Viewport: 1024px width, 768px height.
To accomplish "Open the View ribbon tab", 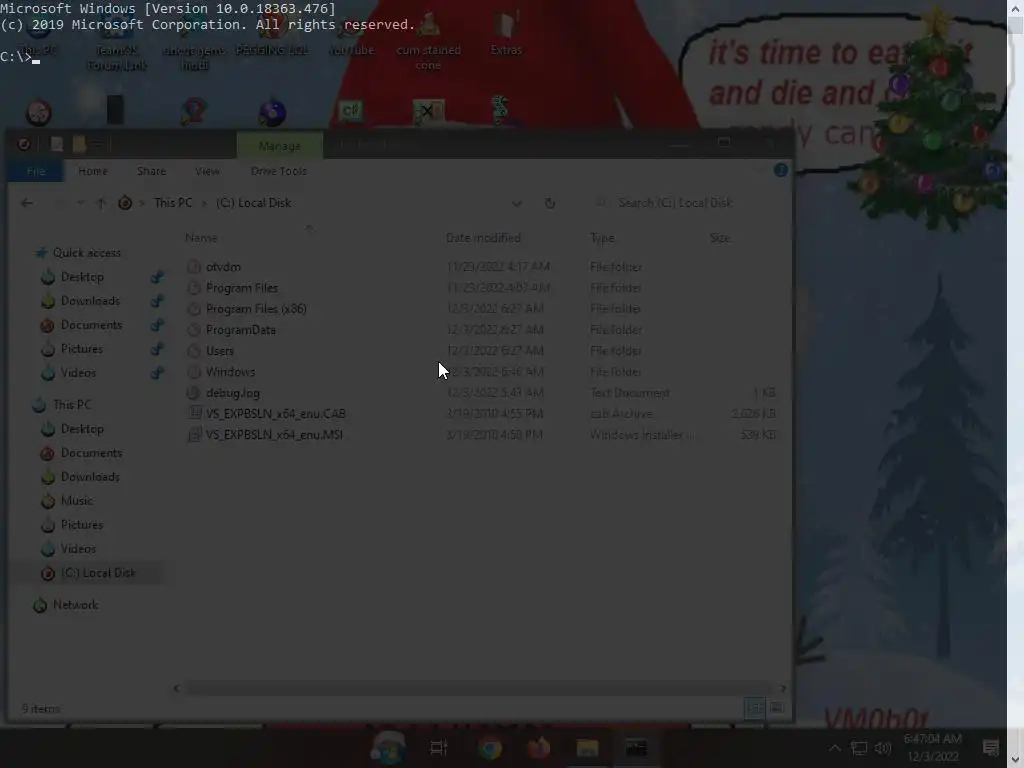I will (207, 171).
